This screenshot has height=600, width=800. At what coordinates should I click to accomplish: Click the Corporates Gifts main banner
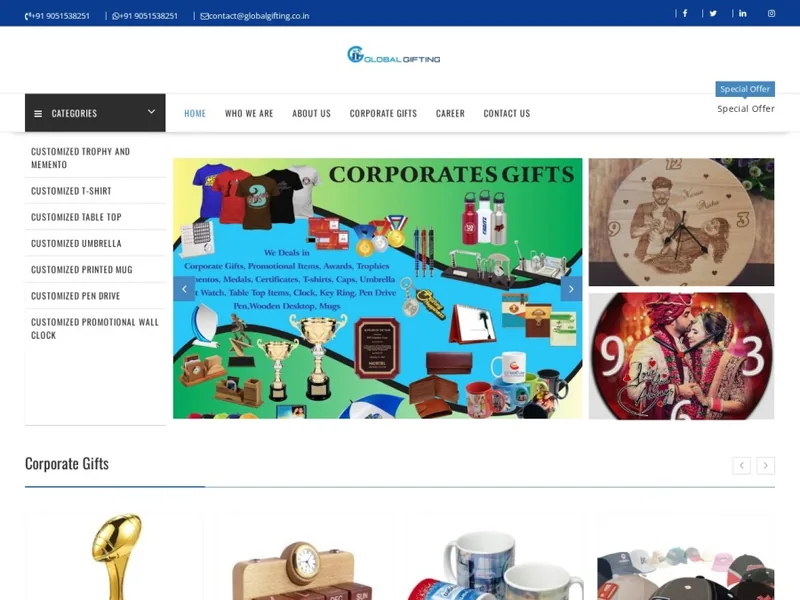tap(378, 288)
